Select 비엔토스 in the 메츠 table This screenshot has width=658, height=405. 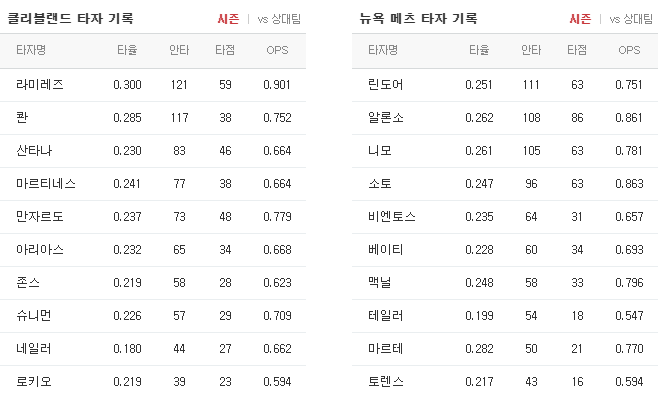point(392,217)
